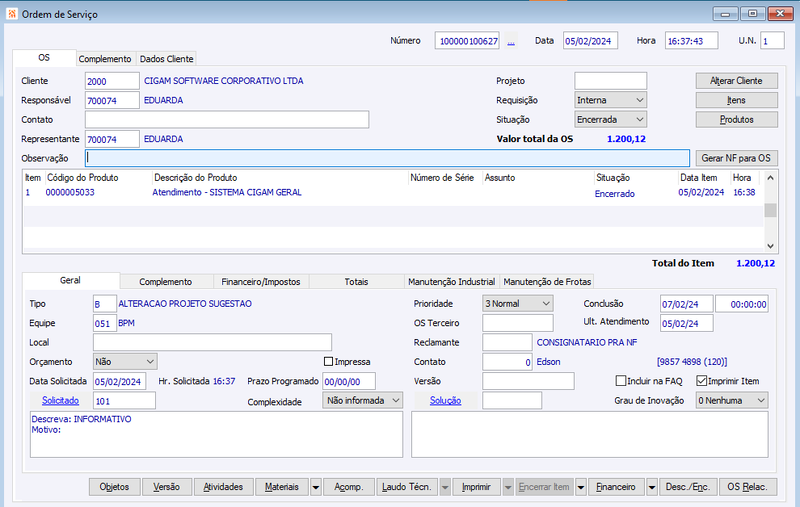
Task: Click into the Observação input field
Action: tap(387, 158)
